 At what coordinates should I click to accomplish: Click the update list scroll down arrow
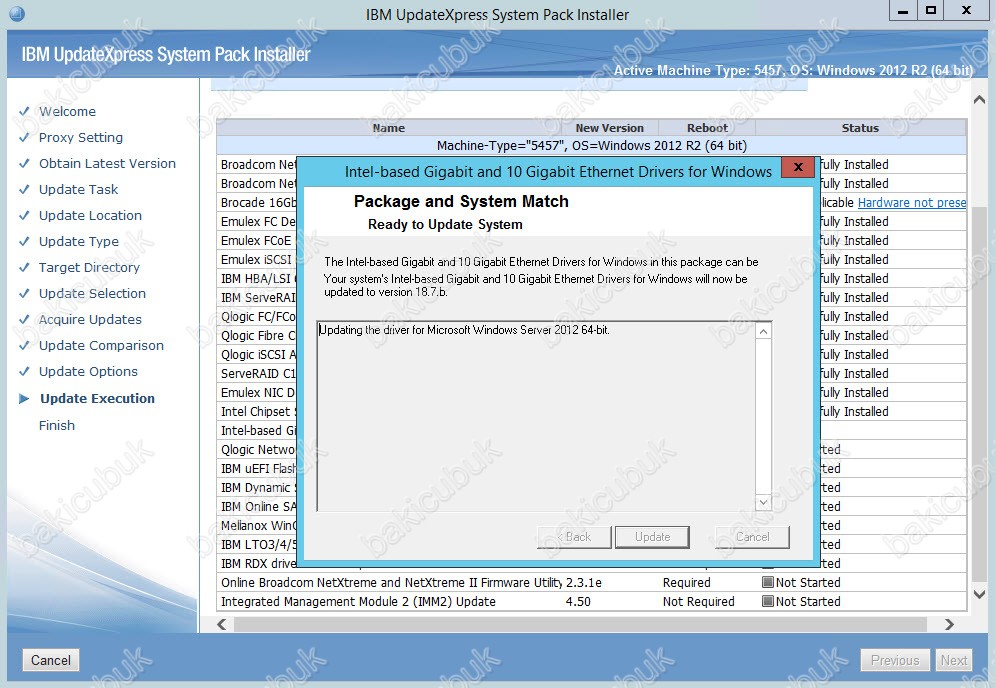(x=979, y=595)
